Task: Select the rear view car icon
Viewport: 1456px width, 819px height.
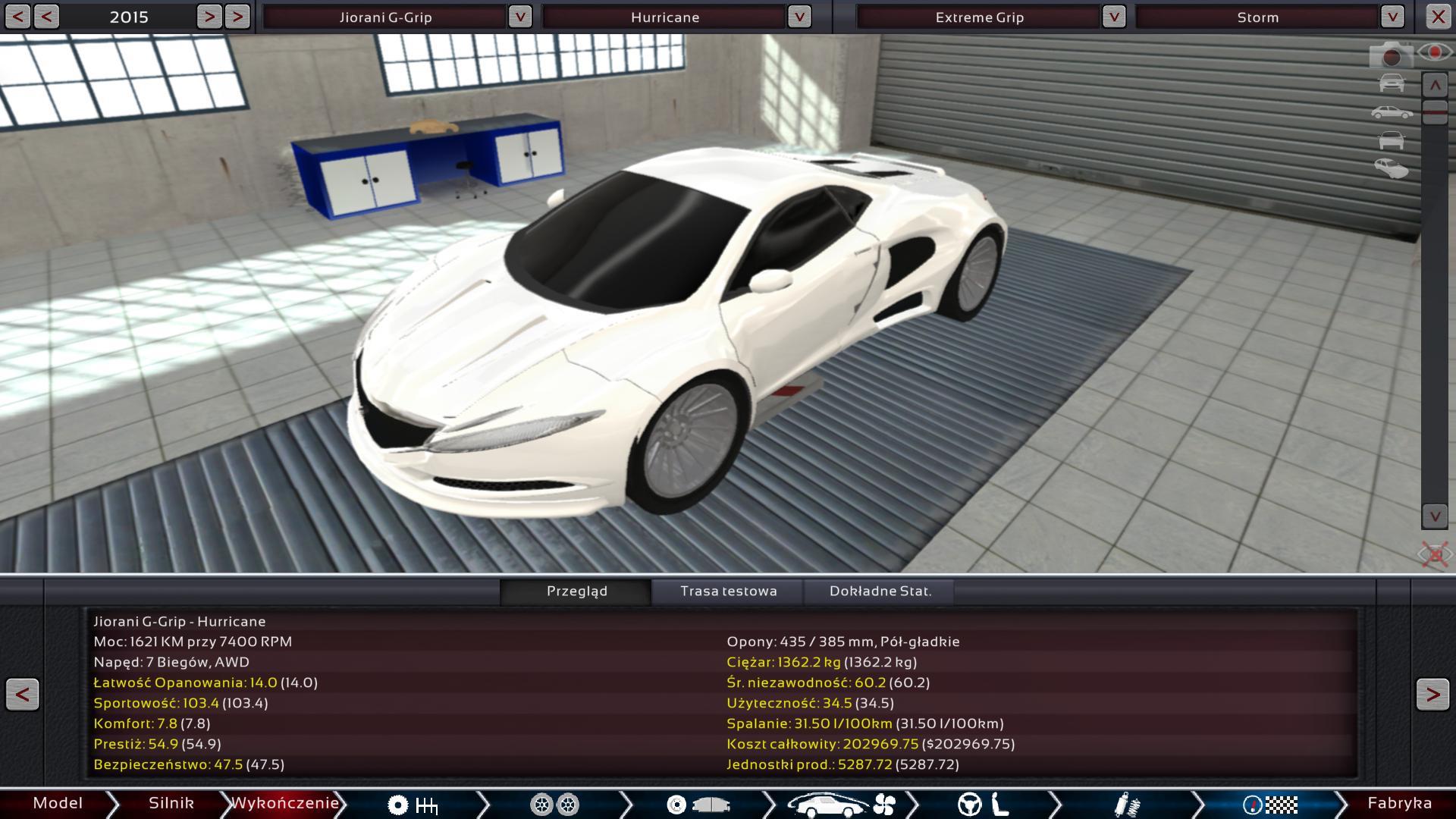Action: point(1392,140)
